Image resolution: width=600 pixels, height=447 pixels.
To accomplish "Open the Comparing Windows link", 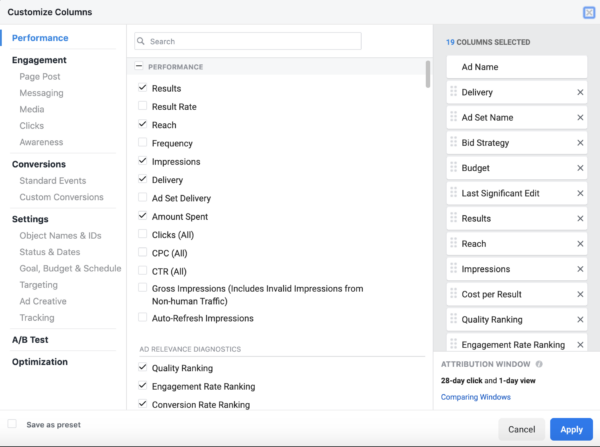I will tap(476, 397).
